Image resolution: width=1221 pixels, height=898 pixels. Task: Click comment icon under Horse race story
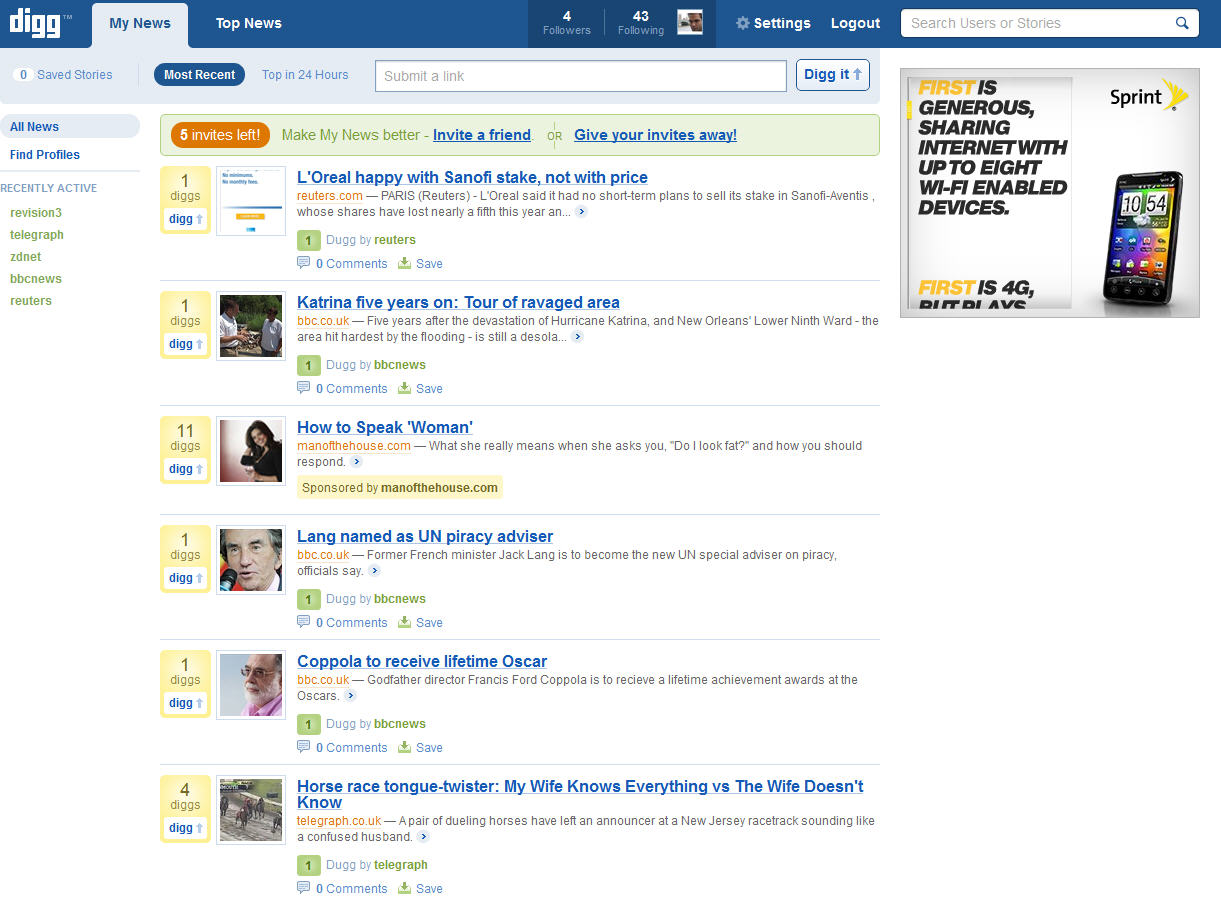click(x=304, y=888)
